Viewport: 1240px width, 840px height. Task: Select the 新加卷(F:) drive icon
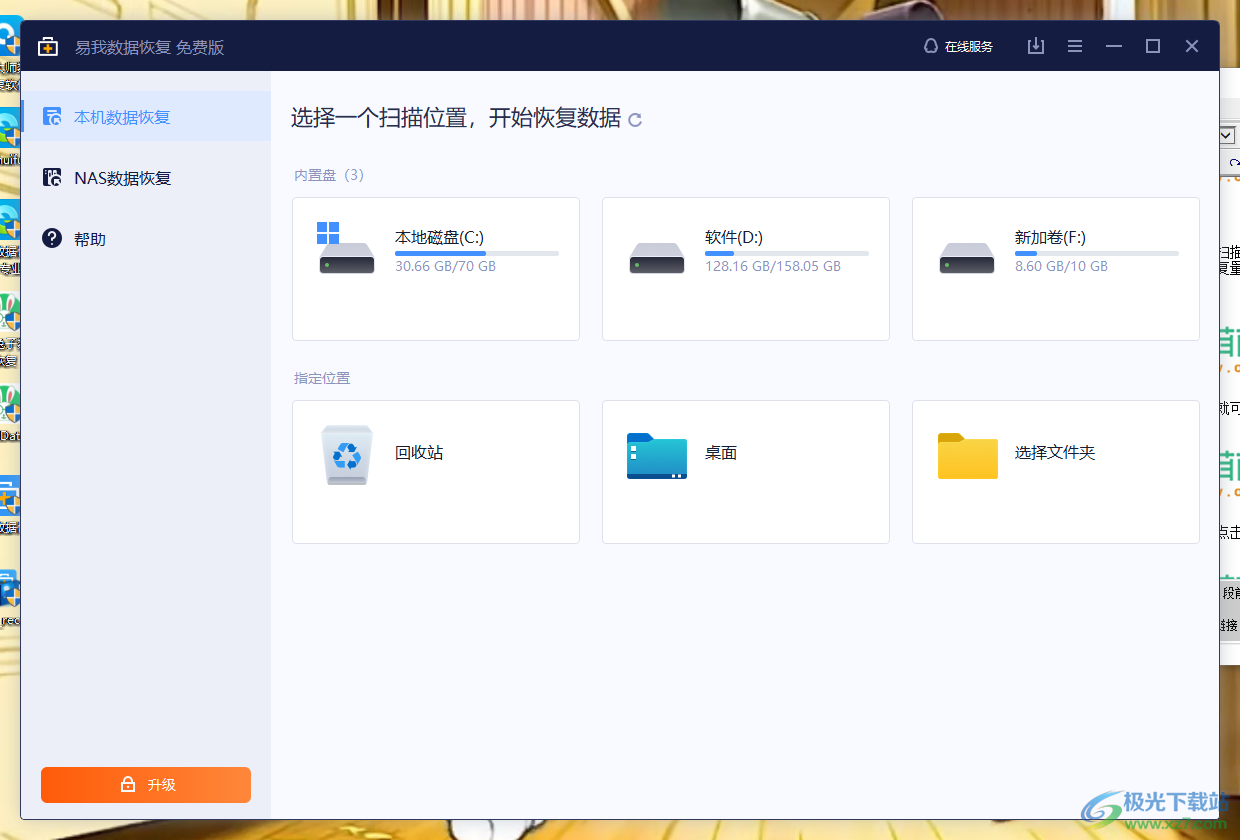pyautogui.click(x=967, y=258)
